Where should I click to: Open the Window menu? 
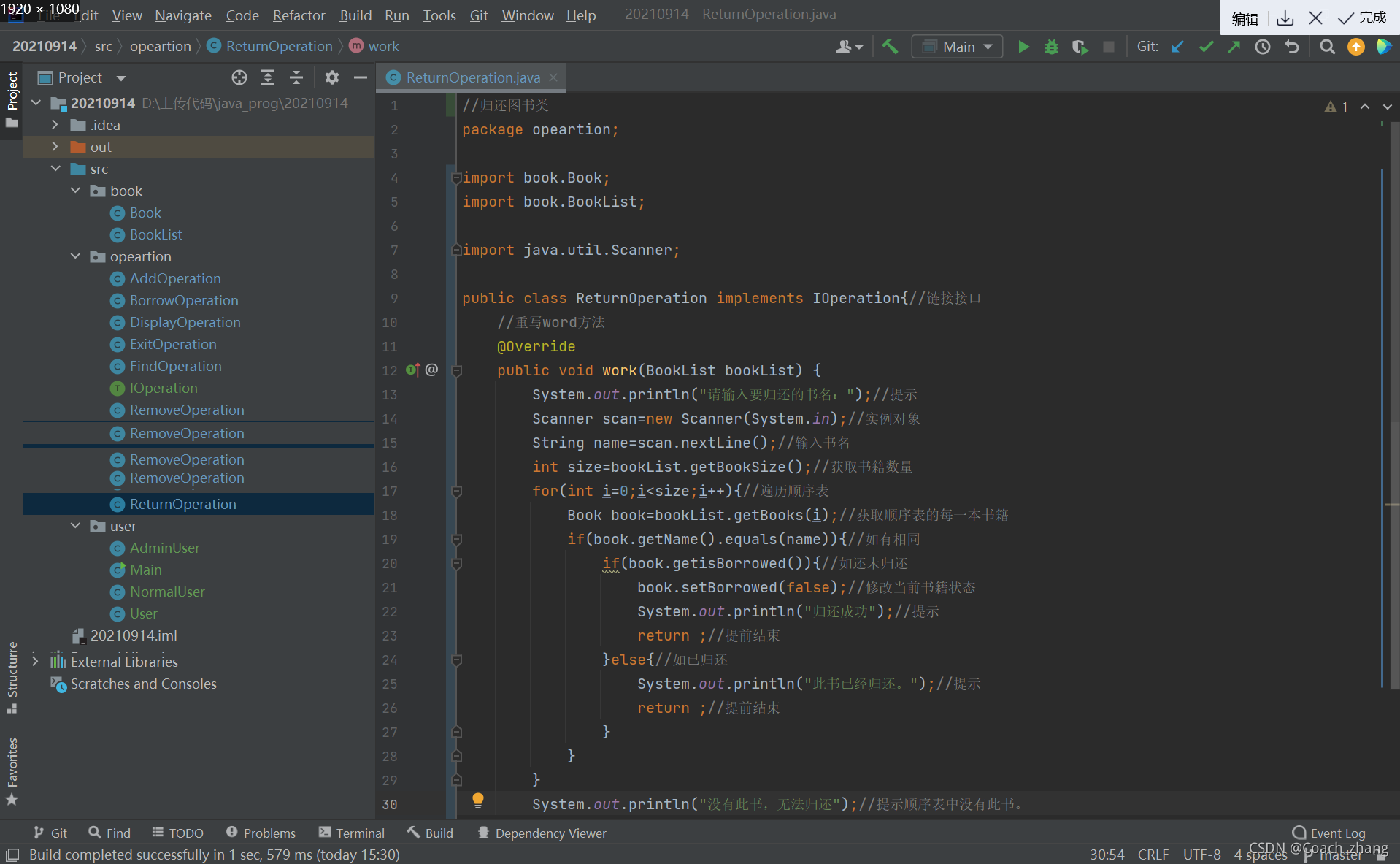click(527, 15)
